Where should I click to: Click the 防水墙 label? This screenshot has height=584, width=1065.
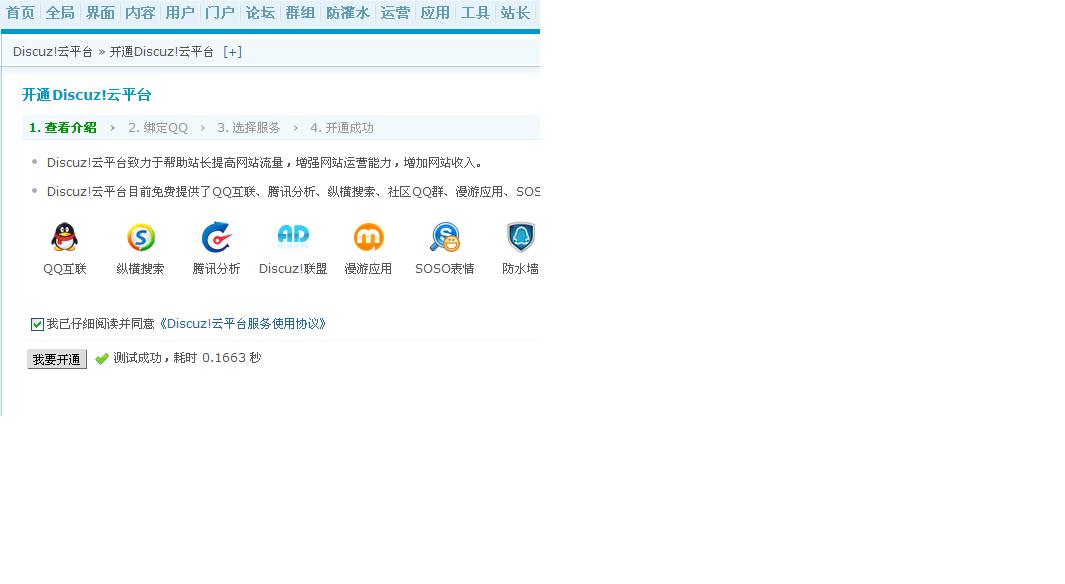(x=521, y=269)
